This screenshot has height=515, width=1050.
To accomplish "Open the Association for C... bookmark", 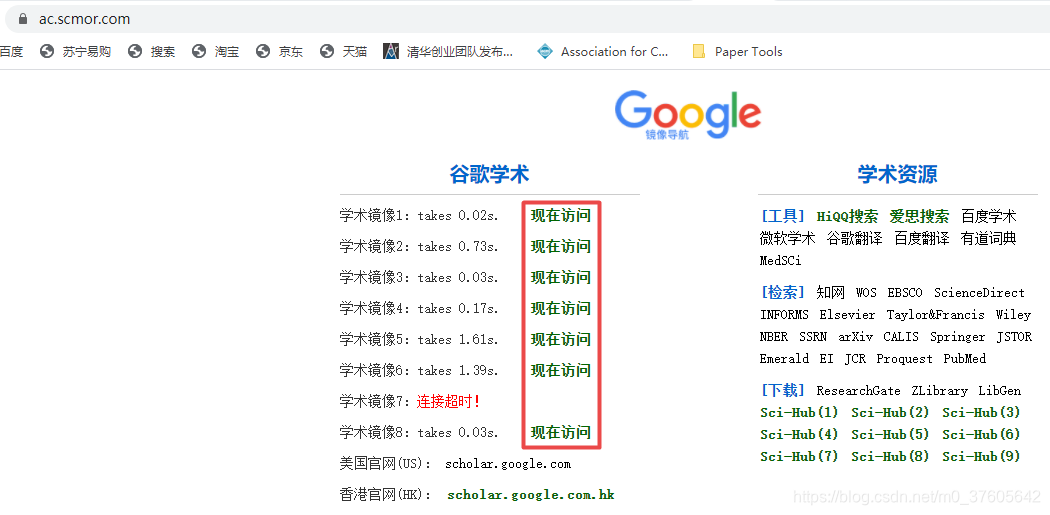I will 603,52.
